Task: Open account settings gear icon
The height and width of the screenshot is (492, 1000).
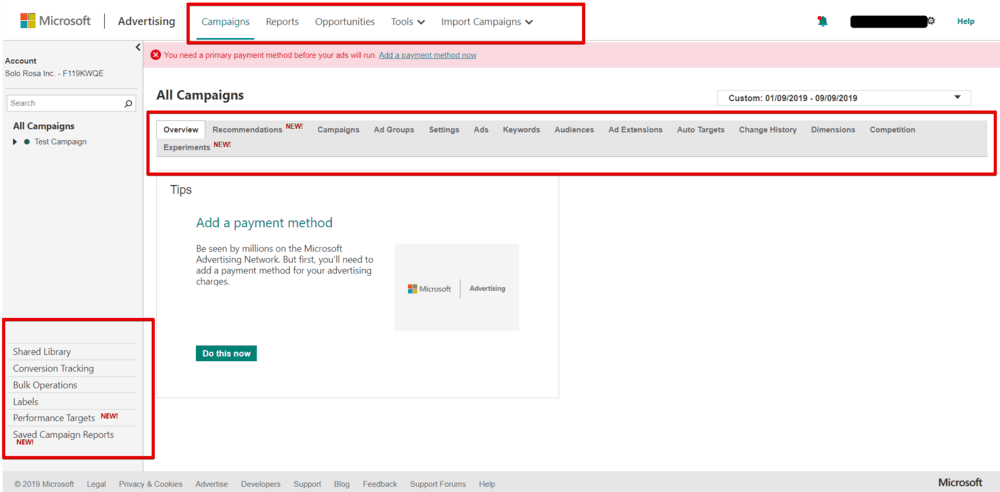Action: [x=931, y=21]
